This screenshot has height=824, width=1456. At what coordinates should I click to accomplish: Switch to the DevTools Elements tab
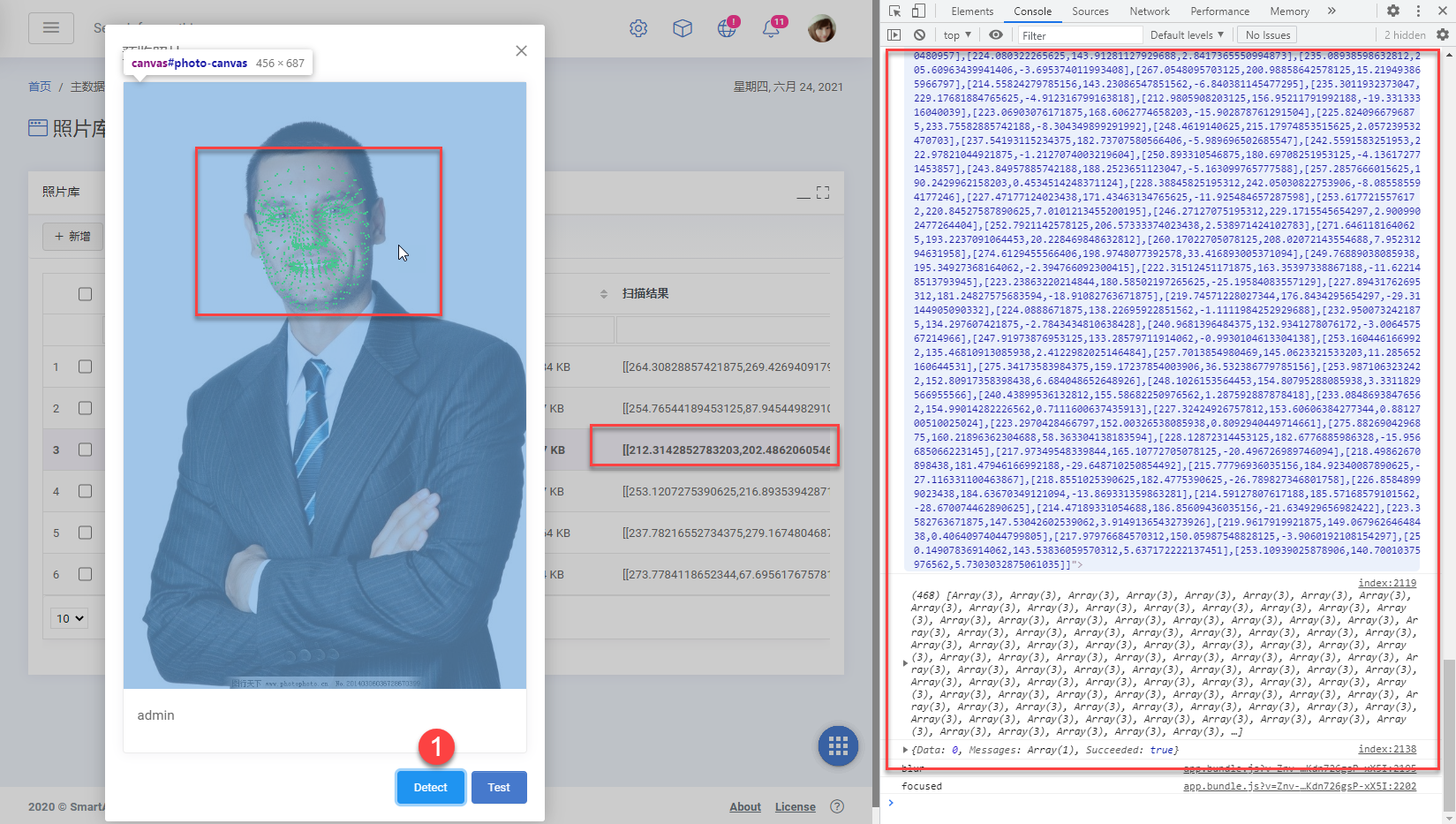click(972, 11)
